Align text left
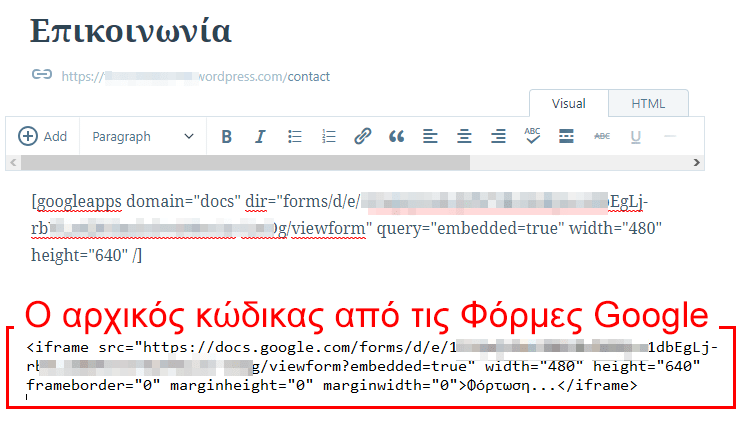The image size is (750, 432). pyautogui.click(x=430, y=136)
